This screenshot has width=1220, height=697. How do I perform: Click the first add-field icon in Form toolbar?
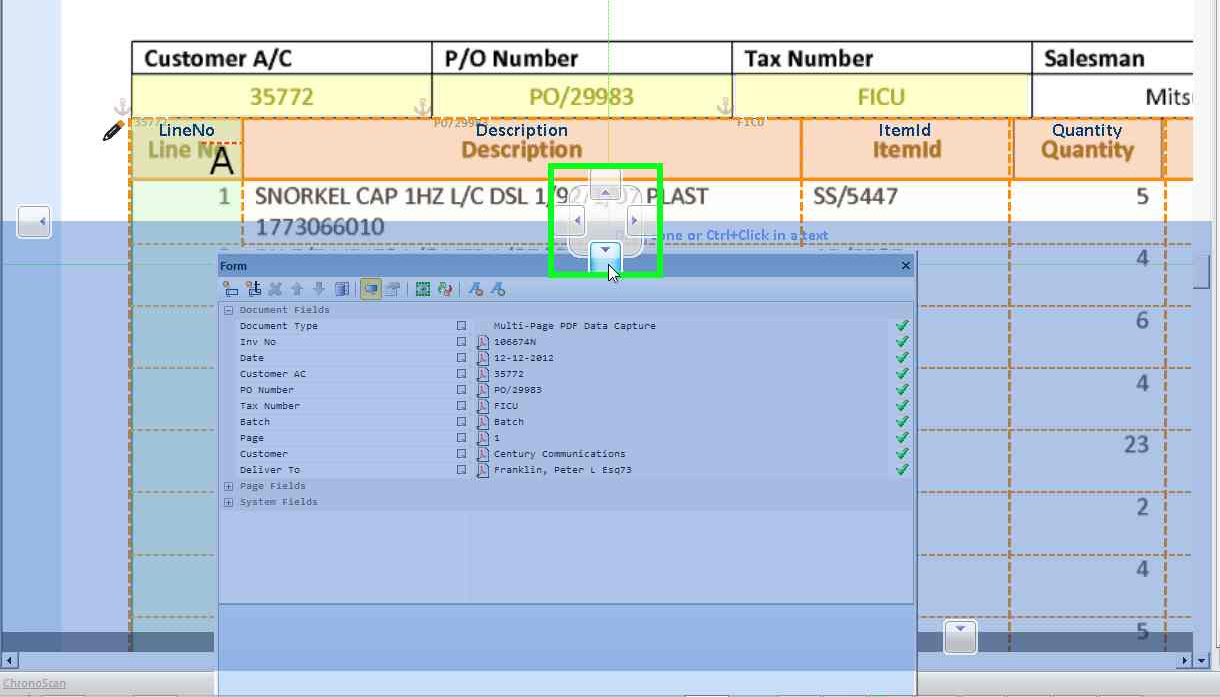pos(231,289)
